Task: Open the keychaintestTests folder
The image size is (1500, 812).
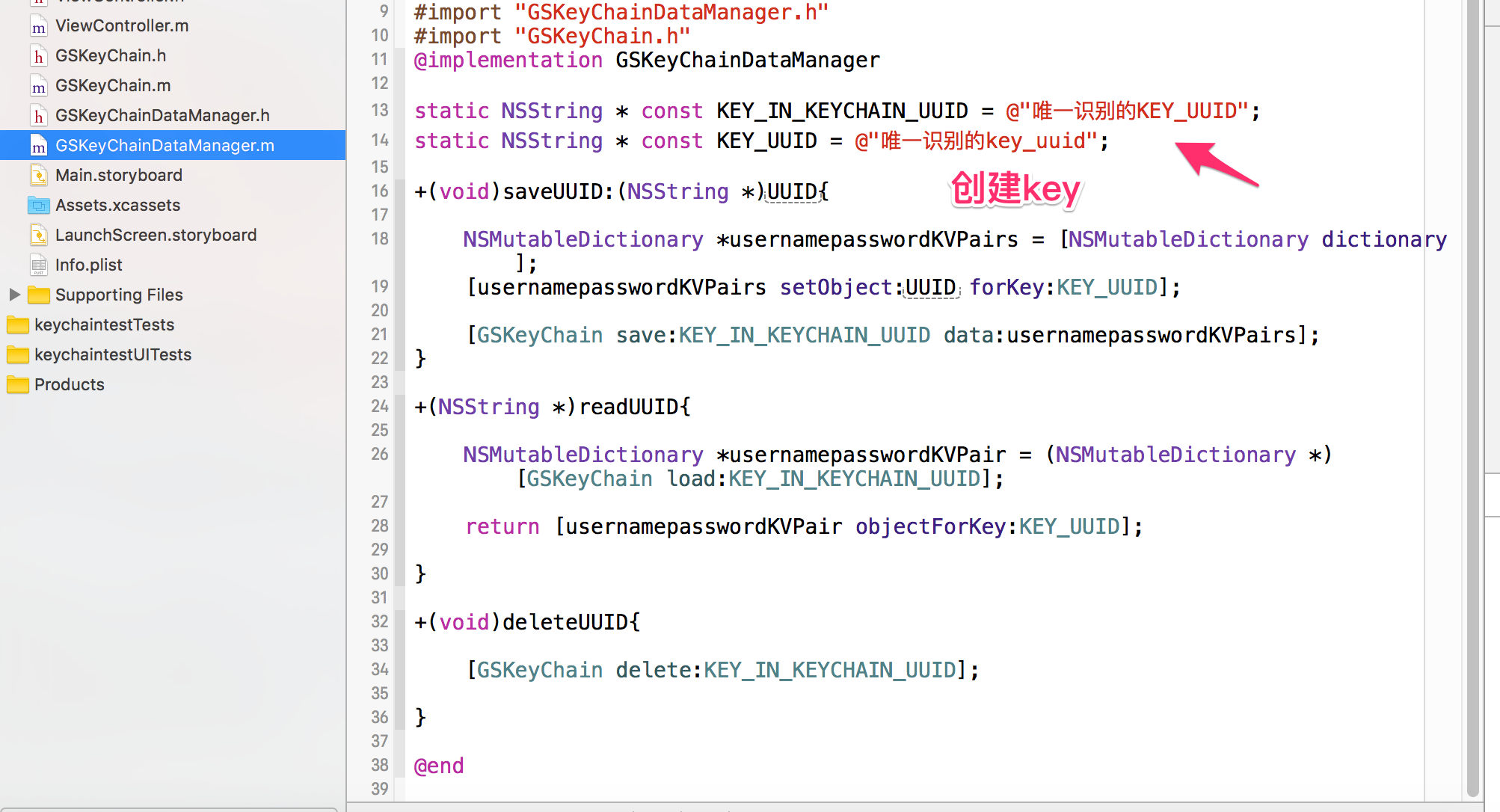Action: (x=104, y=325)
